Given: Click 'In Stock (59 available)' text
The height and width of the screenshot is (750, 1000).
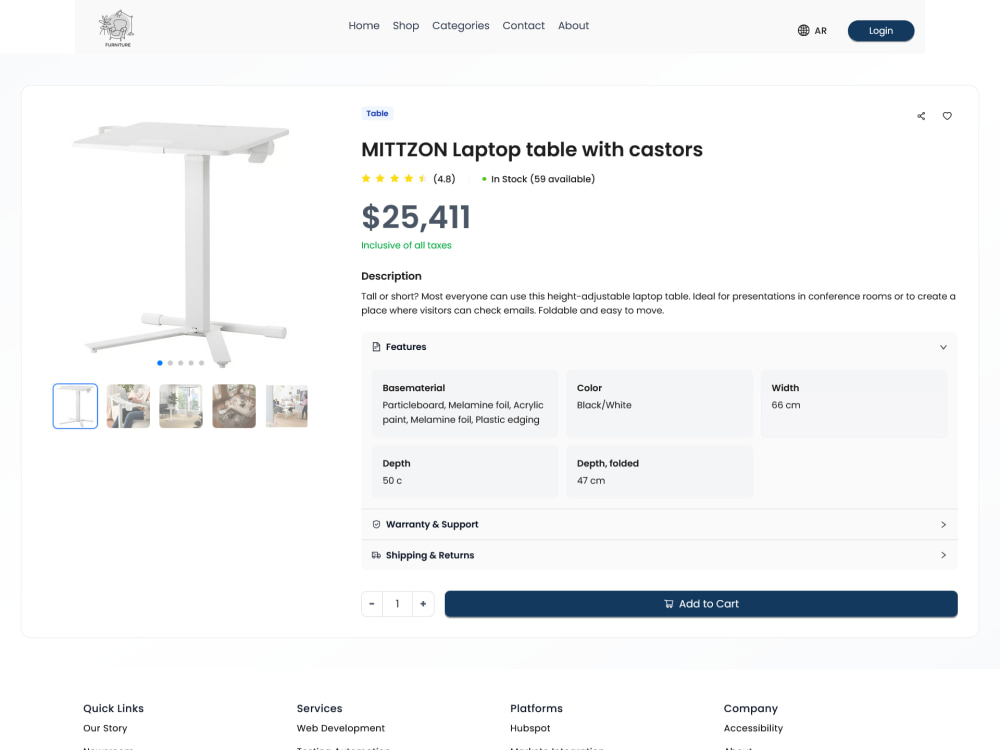Looking at the screenshot, I should [543, 179].
